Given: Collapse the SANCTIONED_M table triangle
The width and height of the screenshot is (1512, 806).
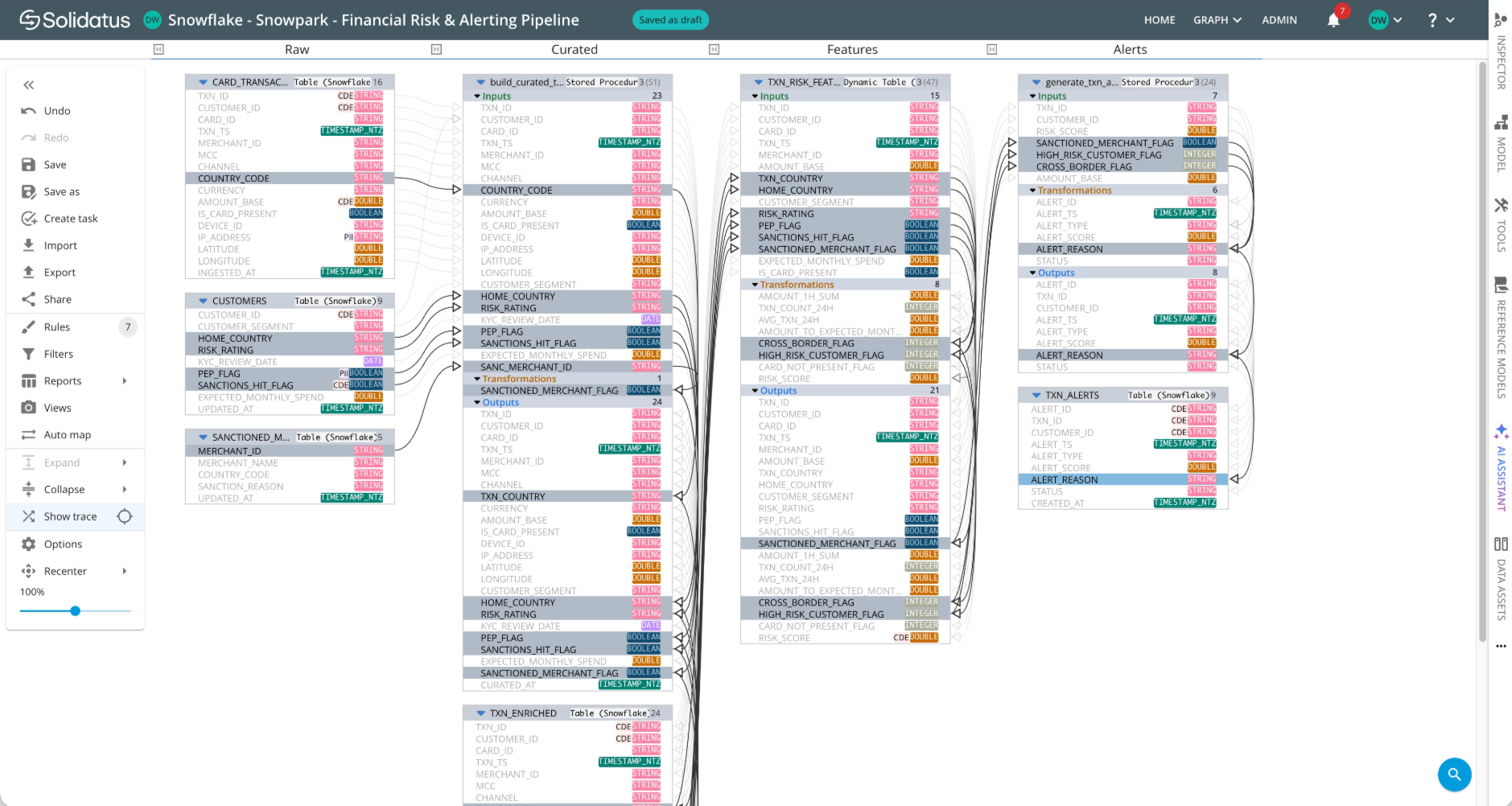Looking at the screenshot, I should click(203, 438).
